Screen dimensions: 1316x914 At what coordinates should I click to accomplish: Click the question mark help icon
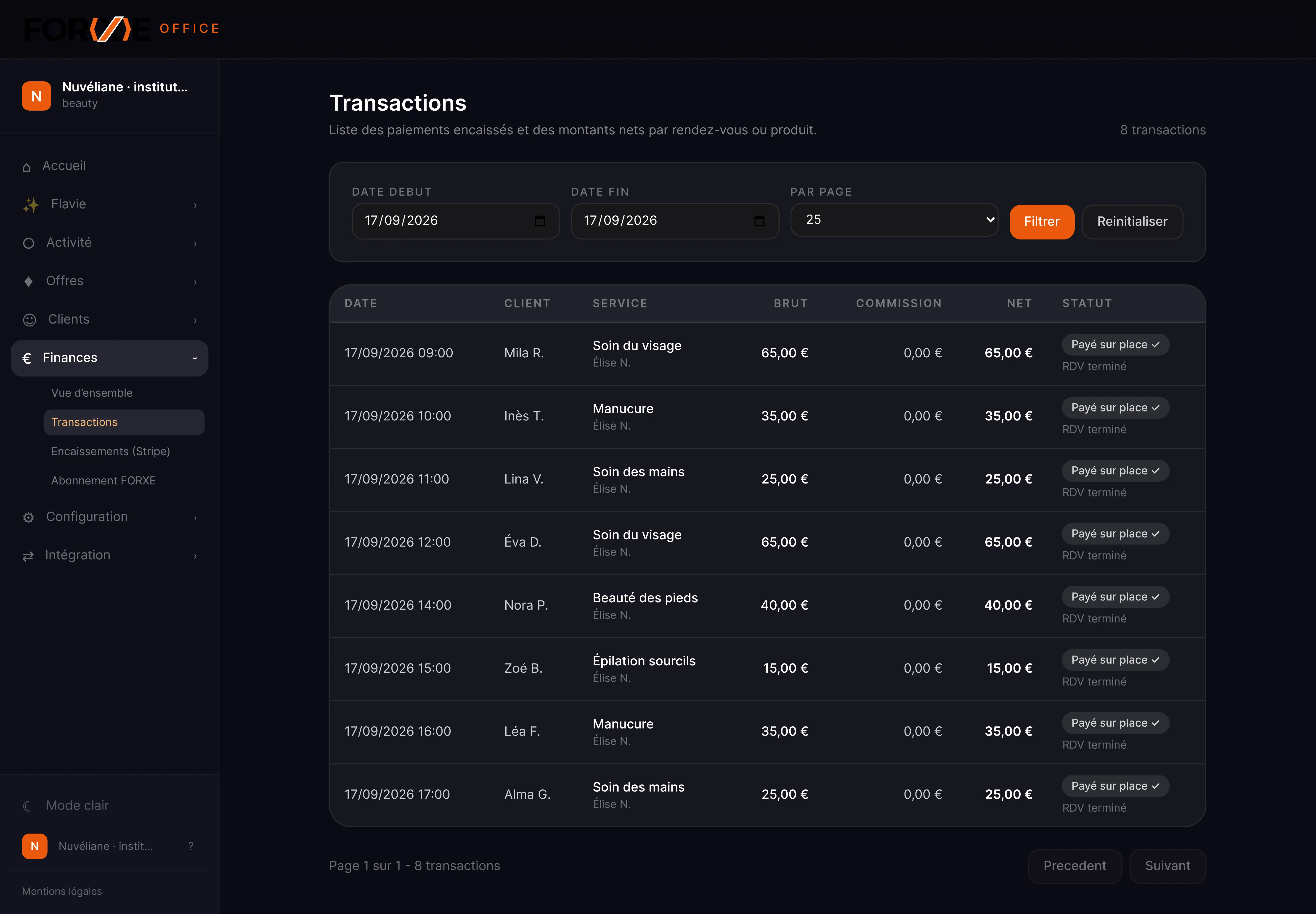click(x=191, y=846)
